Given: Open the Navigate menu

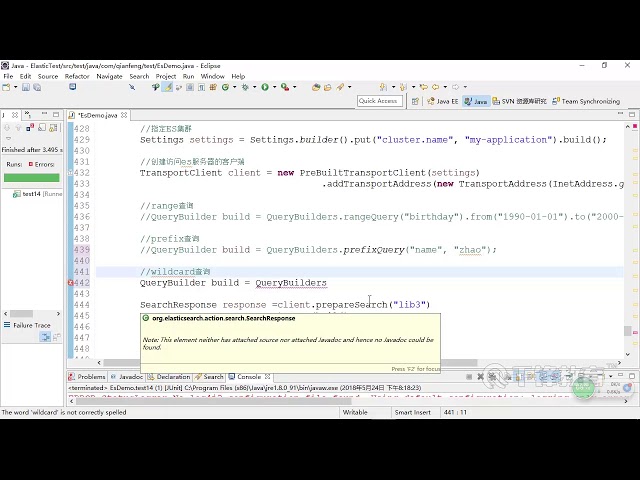Looking at the screenshot, I should click(109, 76).
